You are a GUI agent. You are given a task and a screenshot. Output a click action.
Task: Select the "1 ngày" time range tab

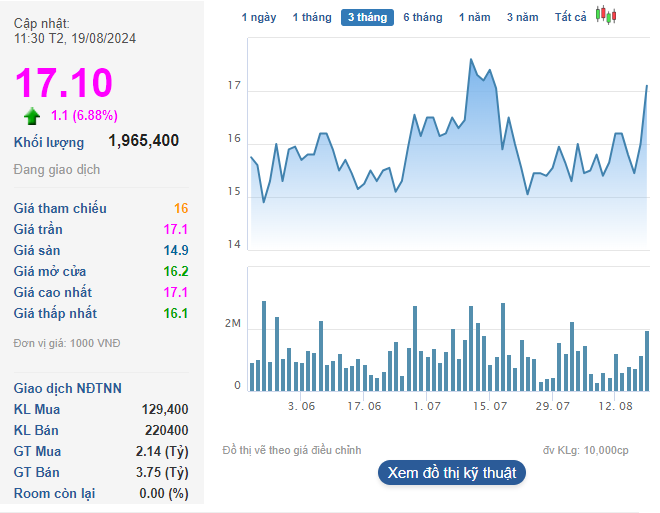(259, 18)
